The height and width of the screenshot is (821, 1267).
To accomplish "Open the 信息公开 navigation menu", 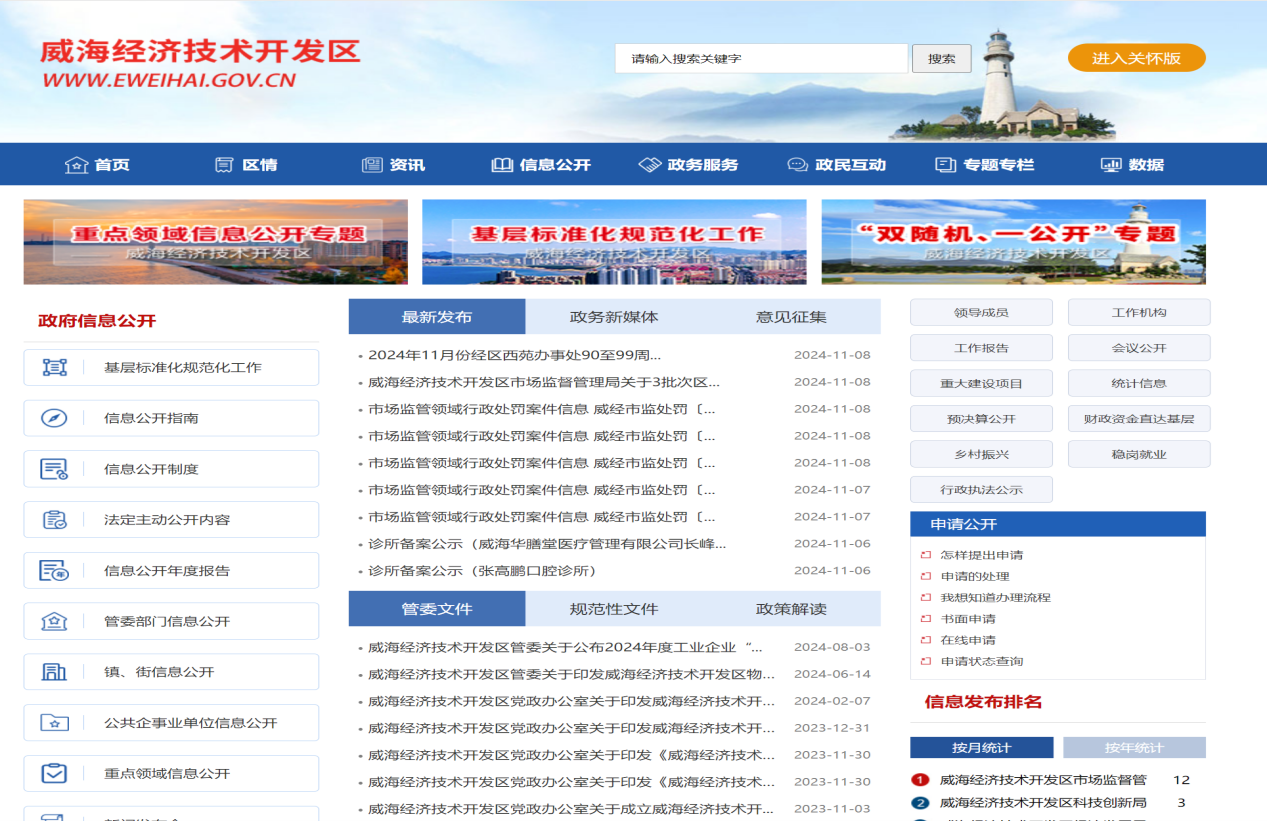I will click(541, 165).
